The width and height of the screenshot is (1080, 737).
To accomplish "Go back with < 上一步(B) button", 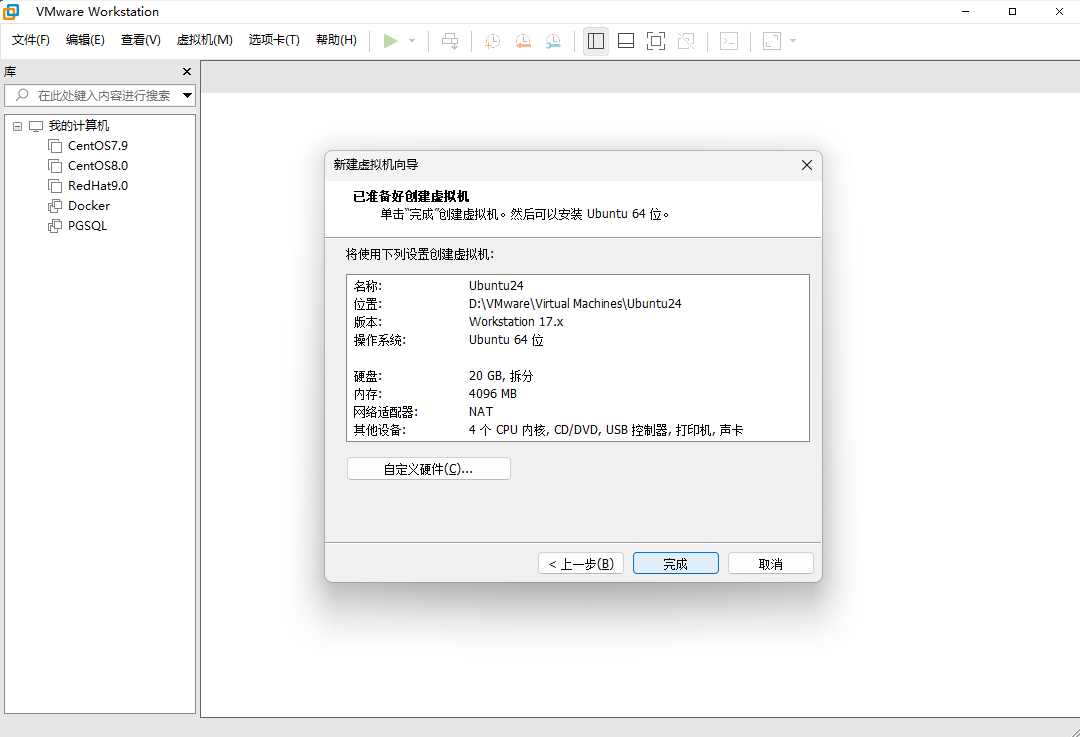I will tap(581, 563).
